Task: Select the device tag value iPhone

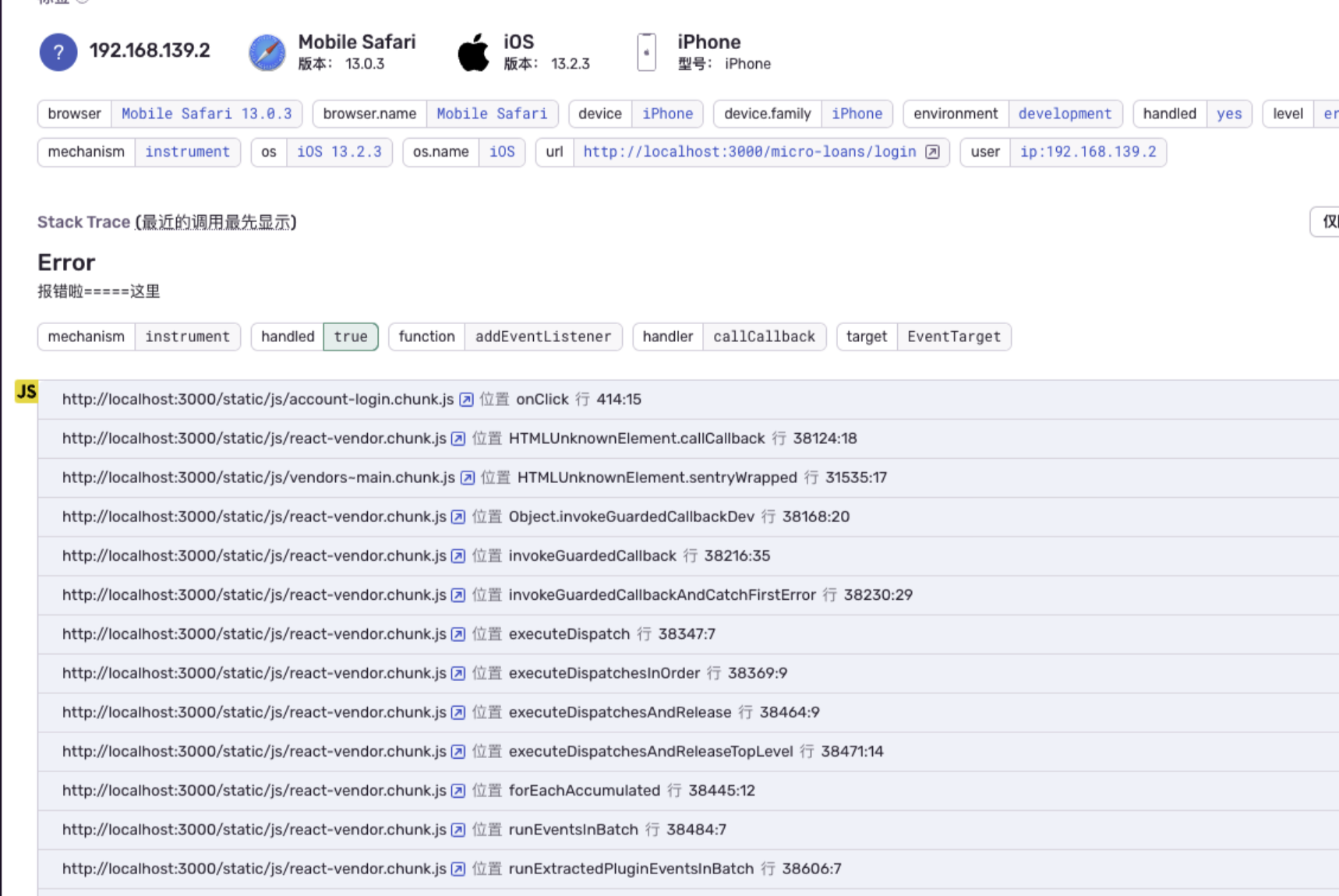Action: [667, 114]
